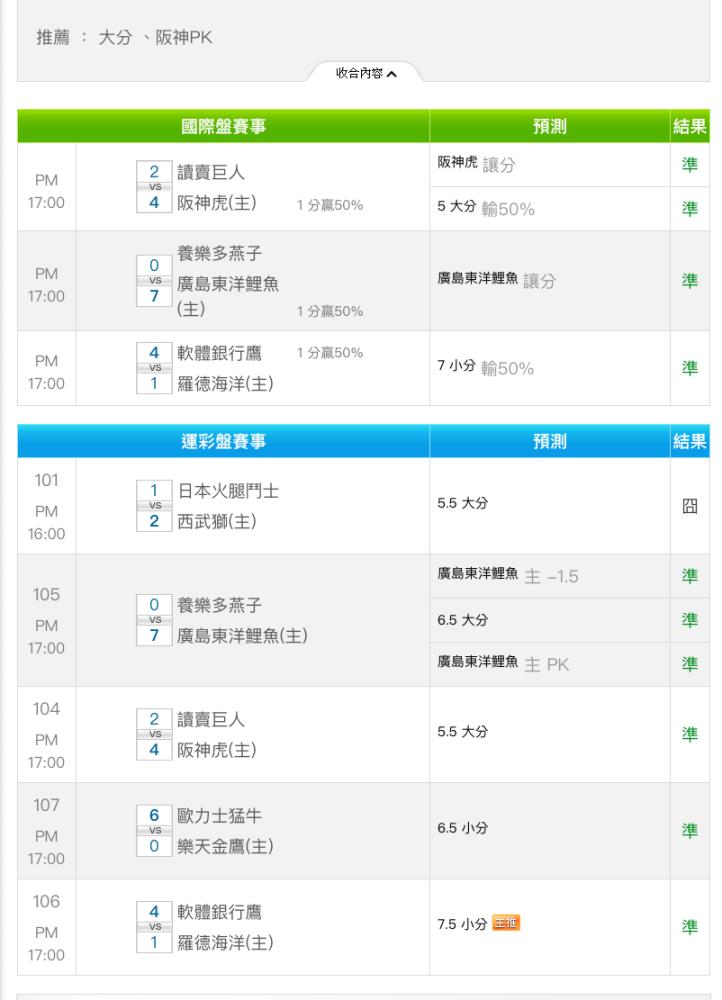Click 廣島東洋鯉魚 主 -1.5 prediction
Image resolution: width=722 pixels, height=1000 pixels.
[508, 576]
